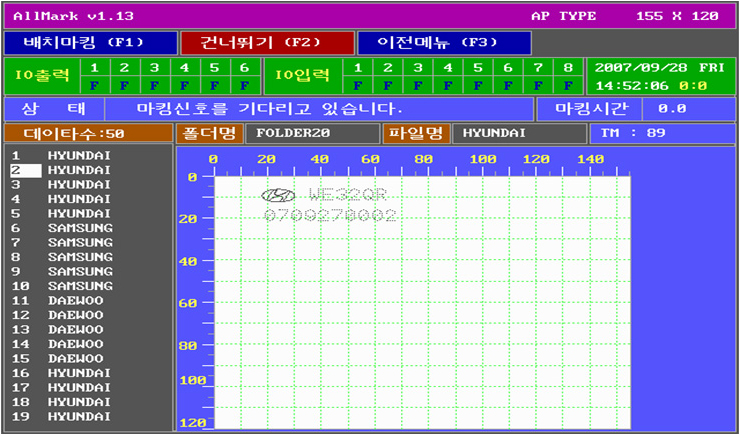Click IO입력 channel 4 F indicator
The height and width of the screenshot is (435, 740).
click(448, 85)
